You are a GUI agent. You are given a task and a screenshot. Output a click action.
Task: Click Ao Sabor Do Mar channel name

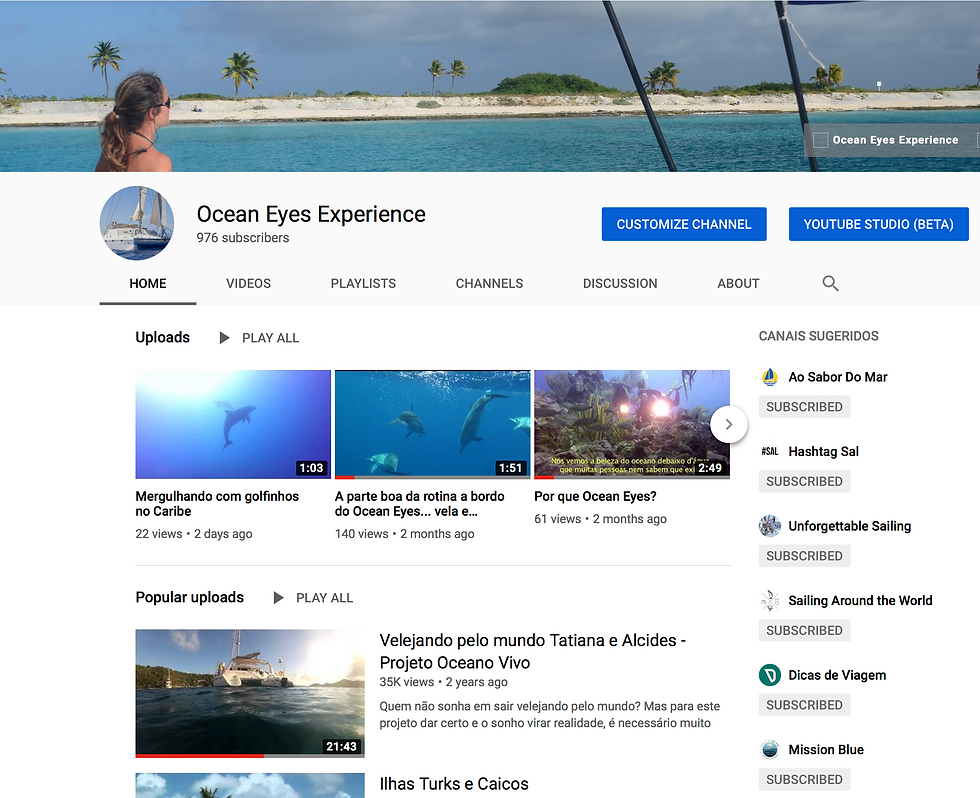[838, 377]
